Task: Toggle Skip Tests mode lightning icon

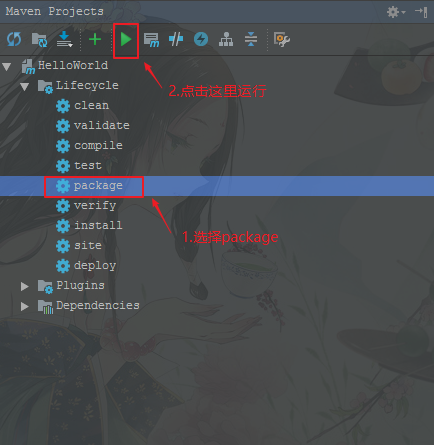Action: coord(201,39)
